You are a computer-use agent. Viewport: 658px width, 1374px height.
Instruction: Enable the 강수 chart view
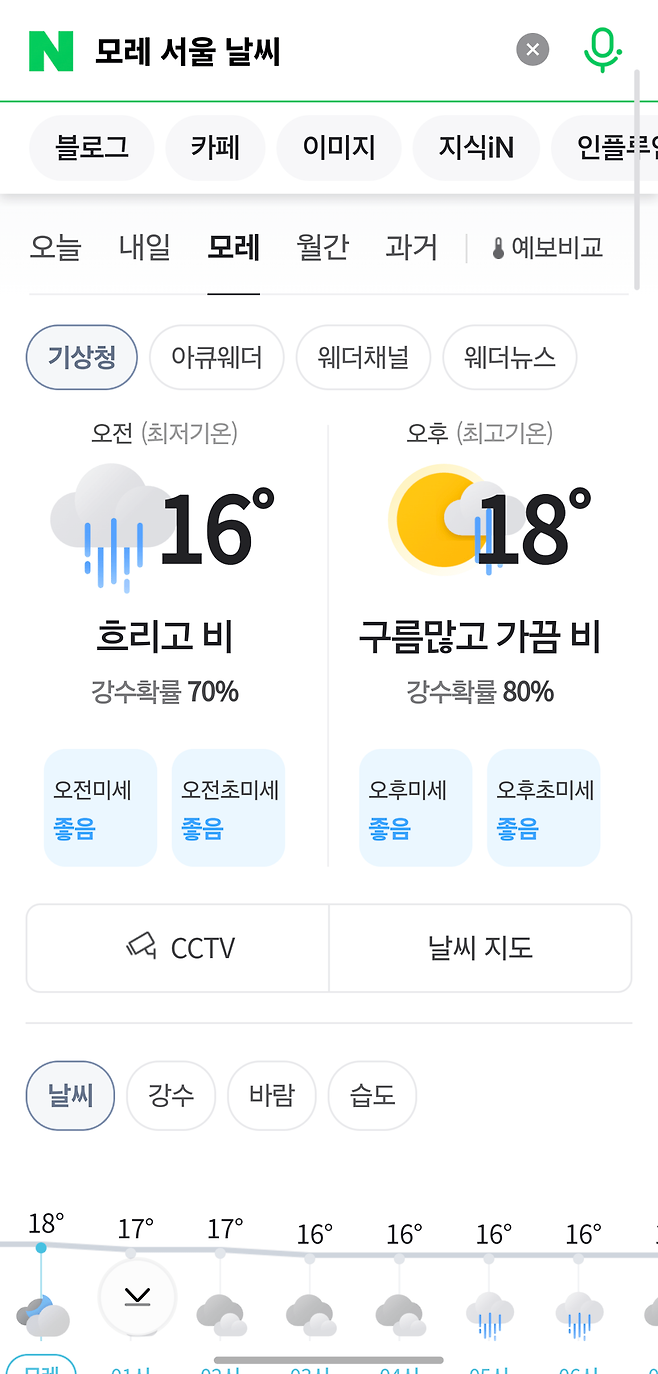(170, 1095)
